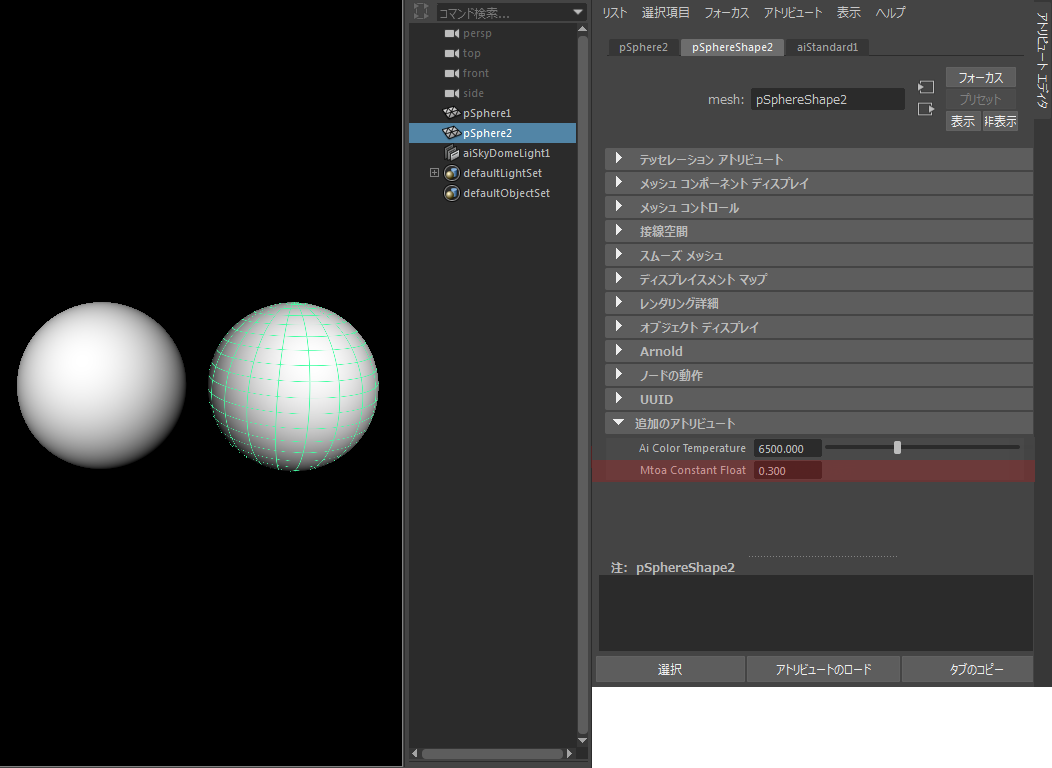Click the aiSkyDomeLight1 light icon
The image size is (1052, 768).
(452, 153)
